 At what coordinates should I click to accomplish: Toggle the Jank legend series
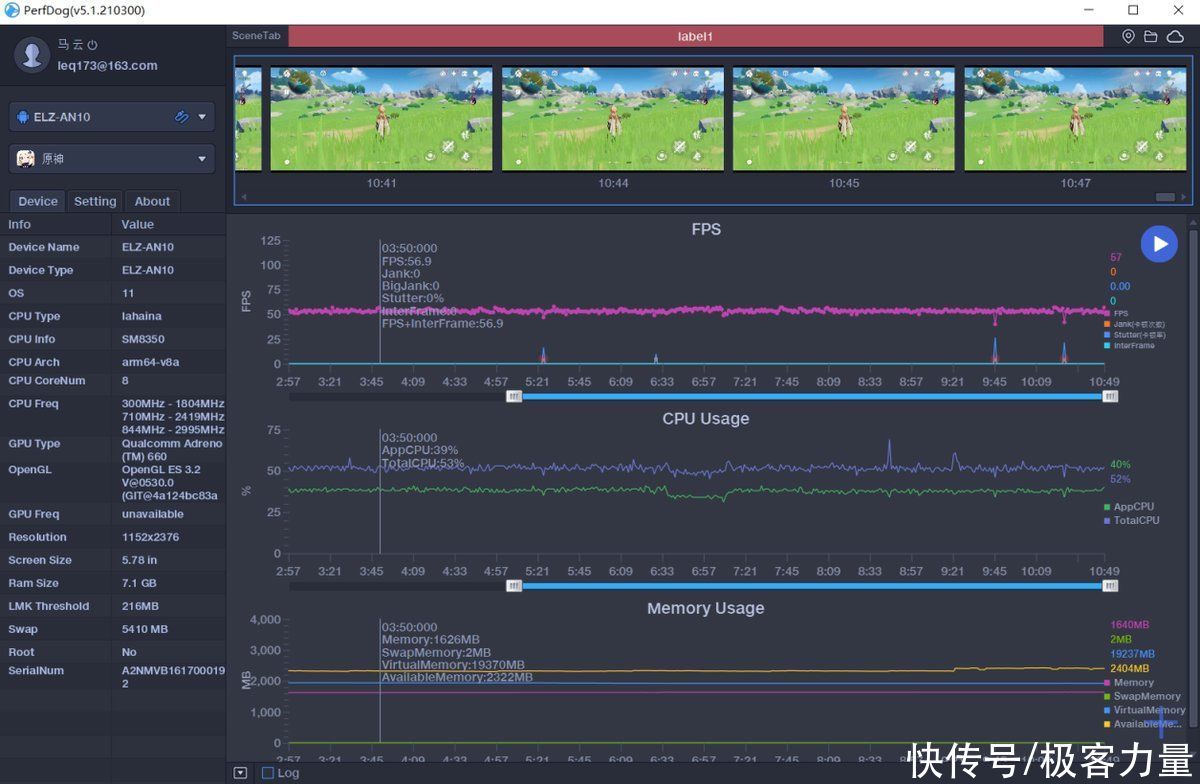click(1135, 324)
